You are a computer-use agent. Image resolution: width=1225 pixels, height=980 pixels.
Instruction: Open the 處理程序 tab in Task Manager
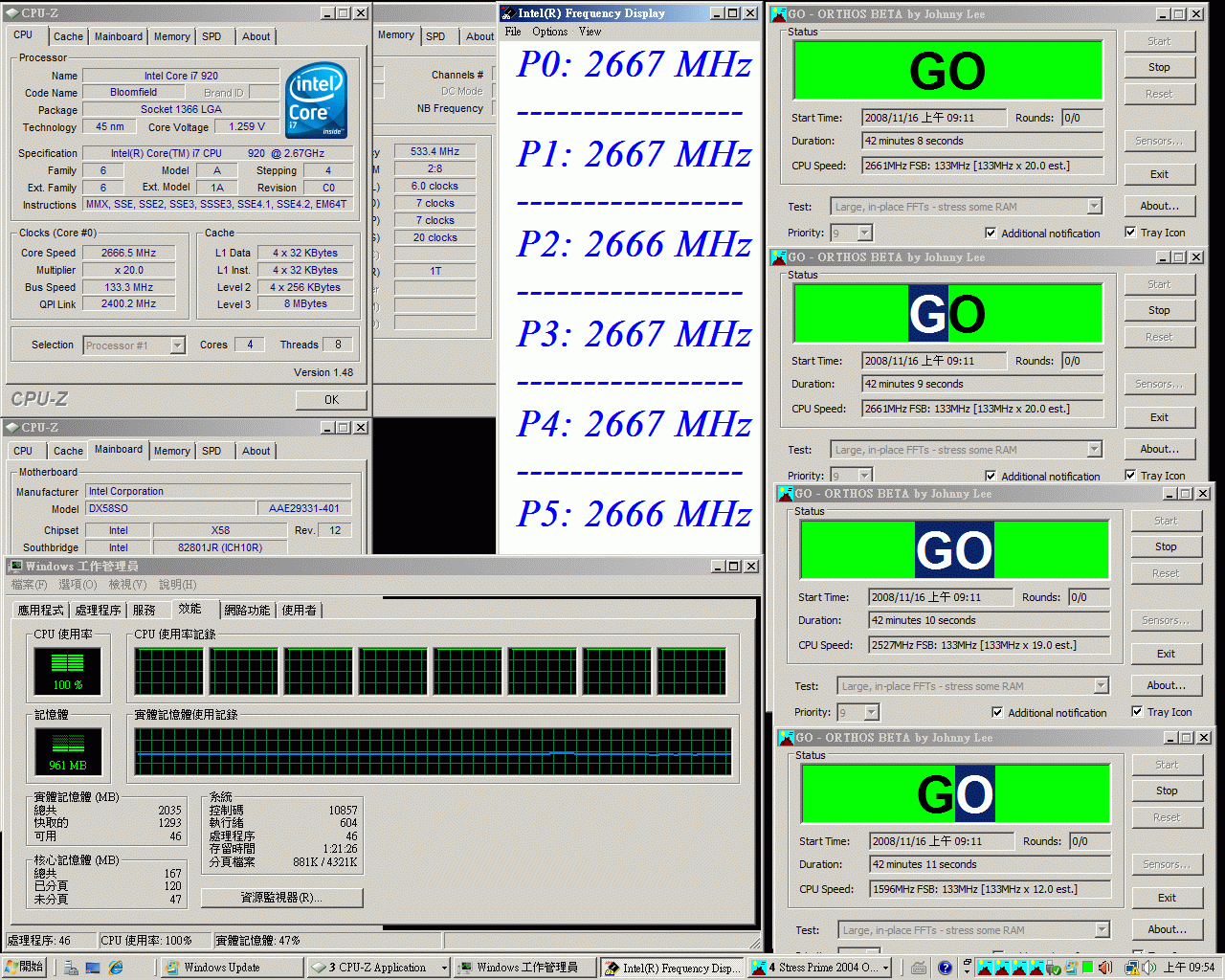[98, 610]
